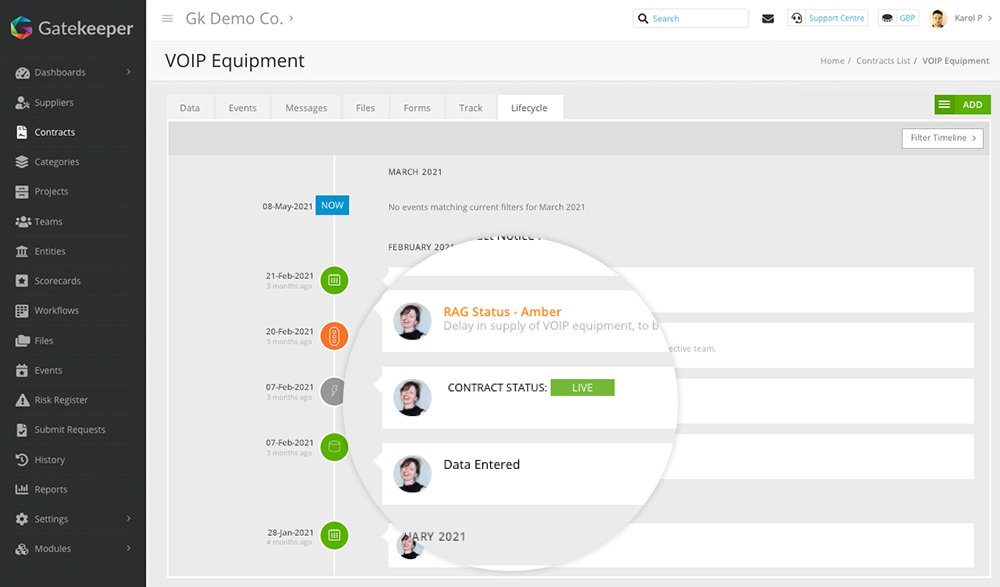Switch to the Lifecycle tab
The width and height of the screenshot is (1000, 587).
[530, 107]
